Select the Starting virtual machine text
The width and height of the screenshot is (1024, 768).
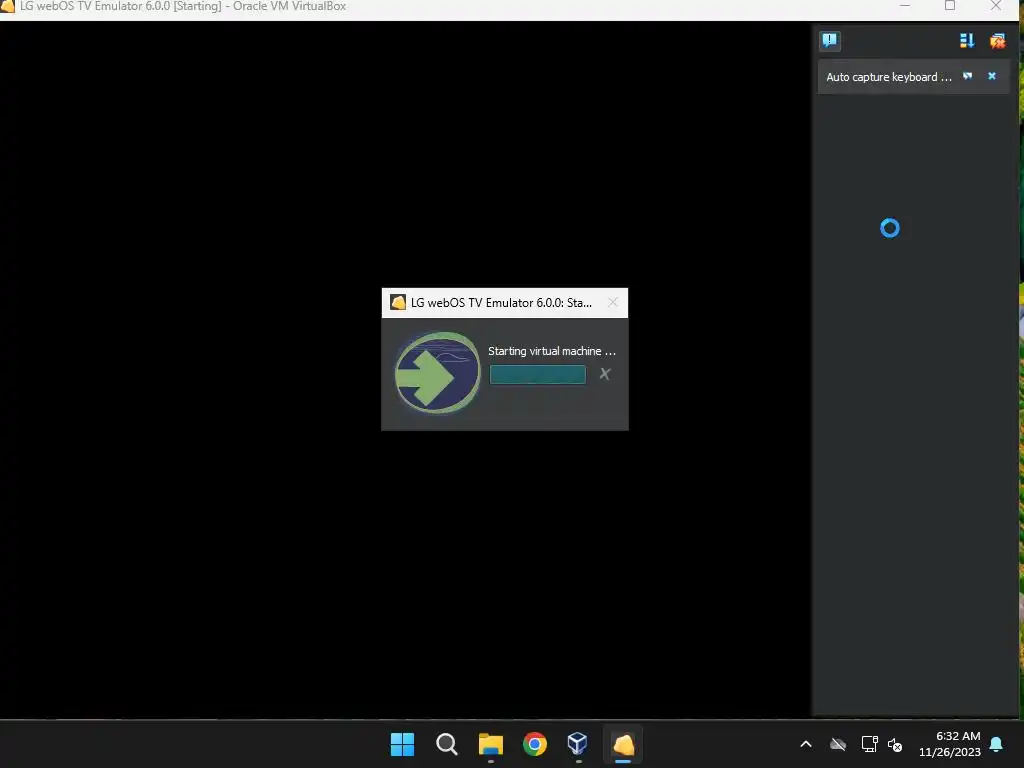[552, 351]
